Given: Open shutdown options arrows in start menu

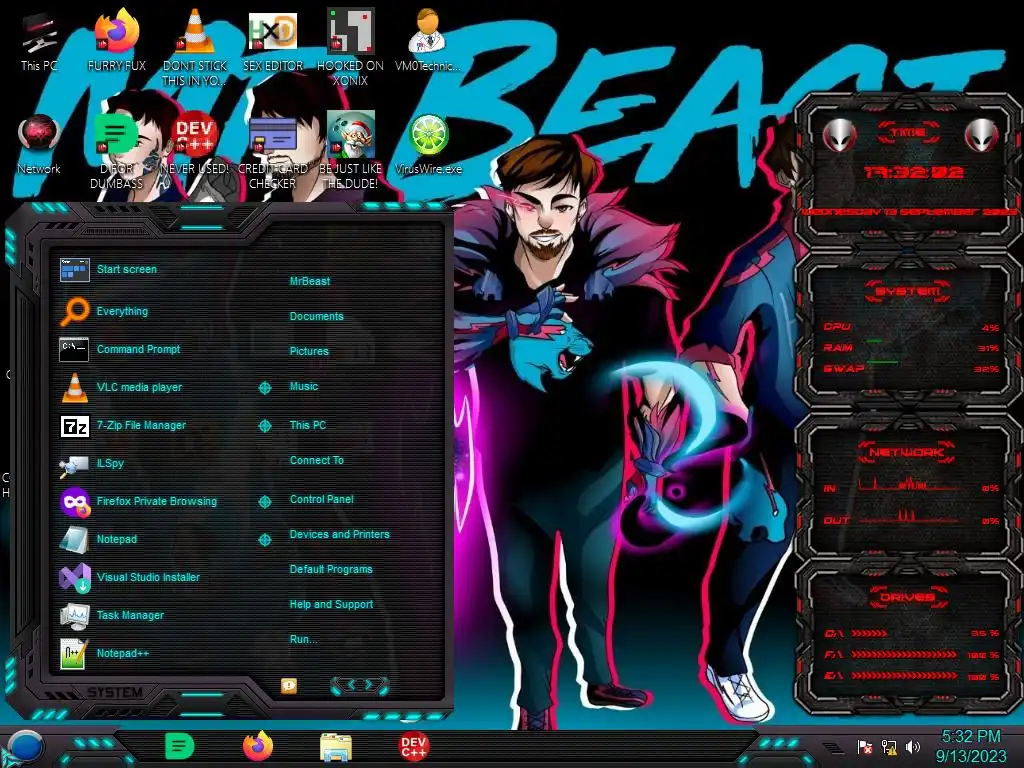Looking at the screenshot, I should coord(360,684).
